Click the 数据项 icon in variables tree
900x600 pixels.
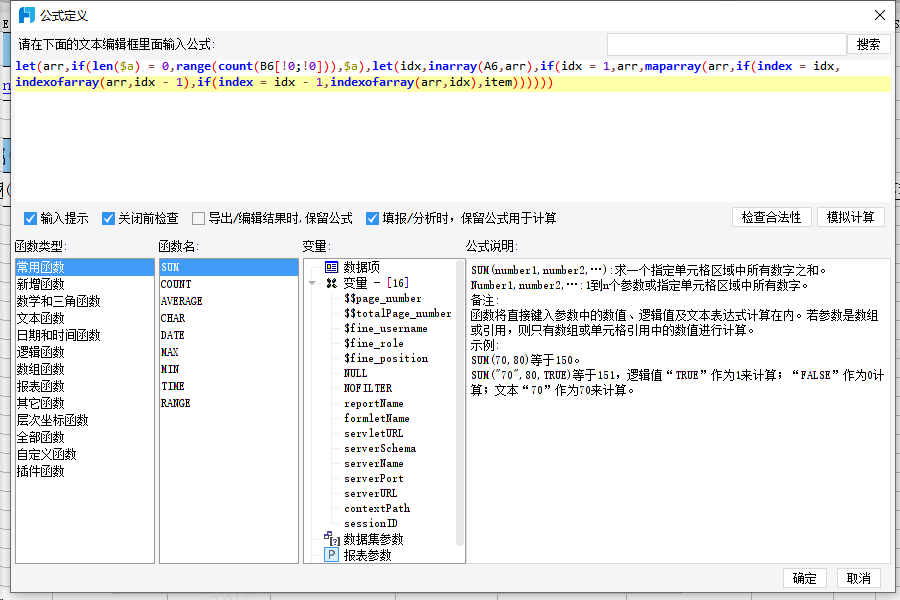[331, 267]
